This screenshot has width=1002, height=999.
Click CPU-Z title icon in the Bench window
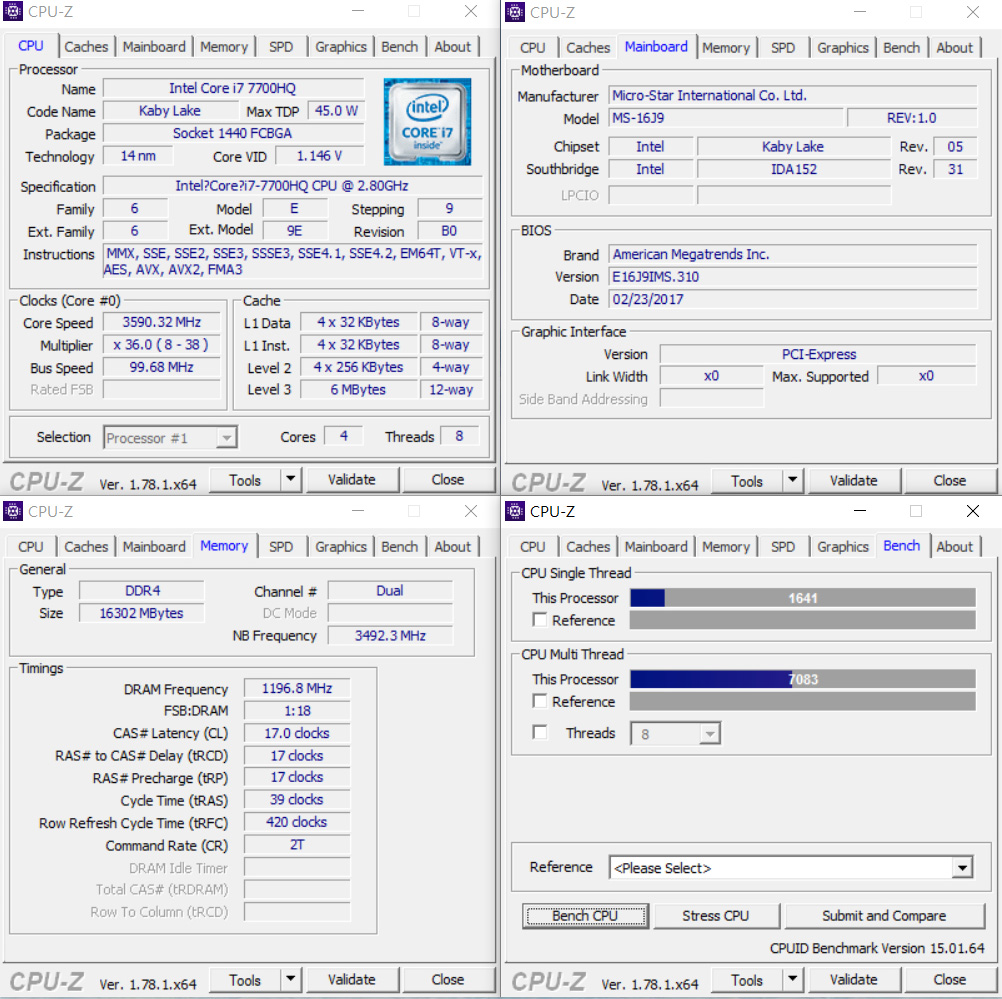click(516, 511)
